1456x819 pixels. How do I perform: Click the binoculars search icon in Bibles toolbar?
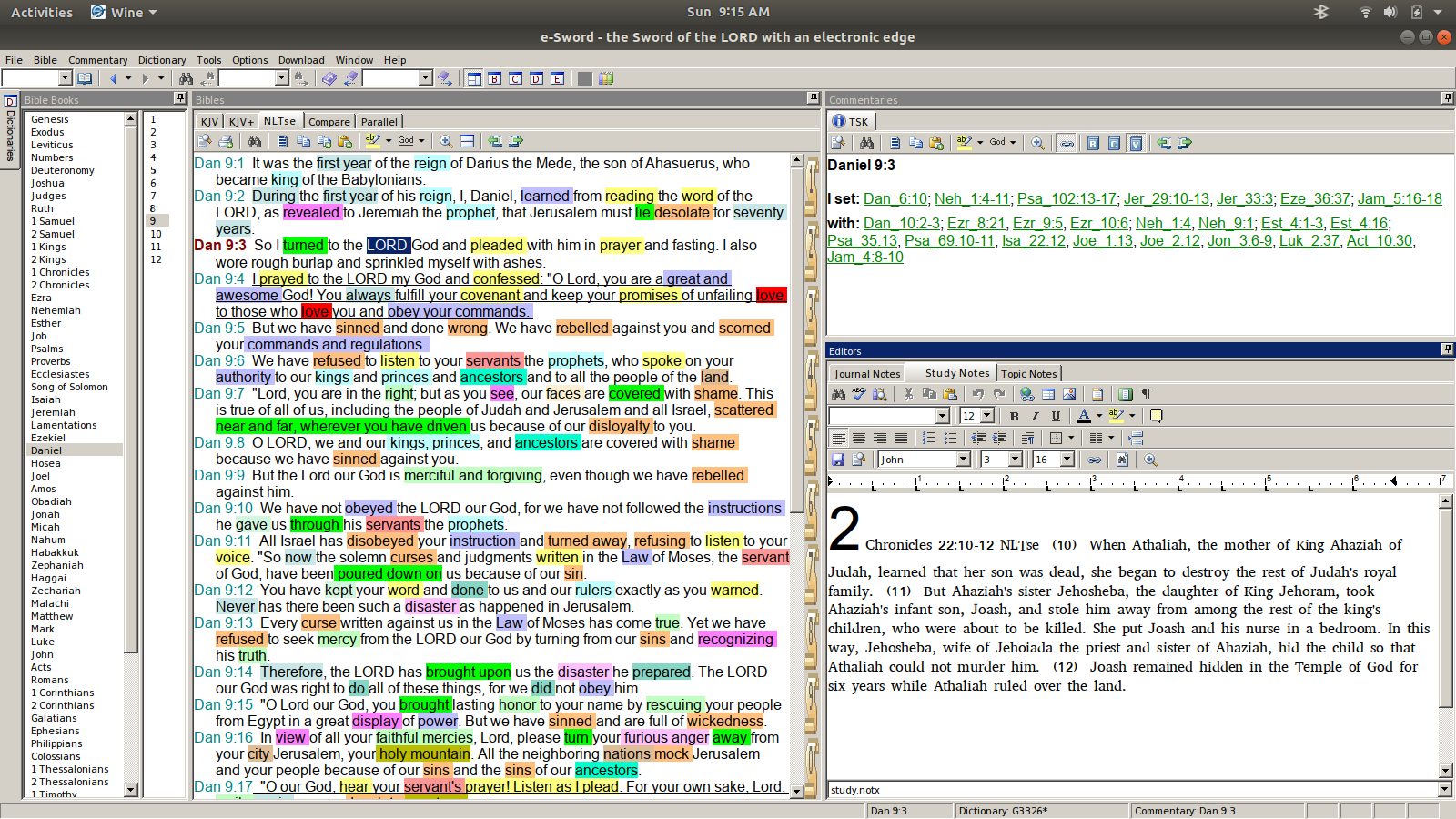pos(254,141)
